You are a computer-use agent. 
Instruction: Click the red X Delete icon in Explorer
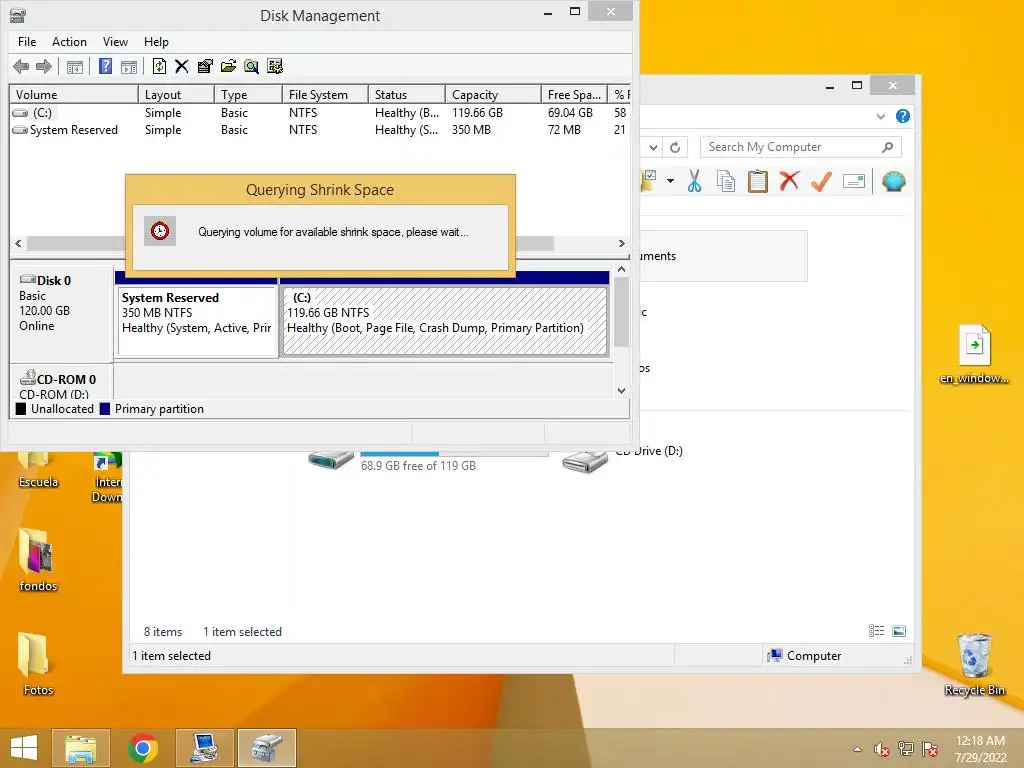(789, 180)
